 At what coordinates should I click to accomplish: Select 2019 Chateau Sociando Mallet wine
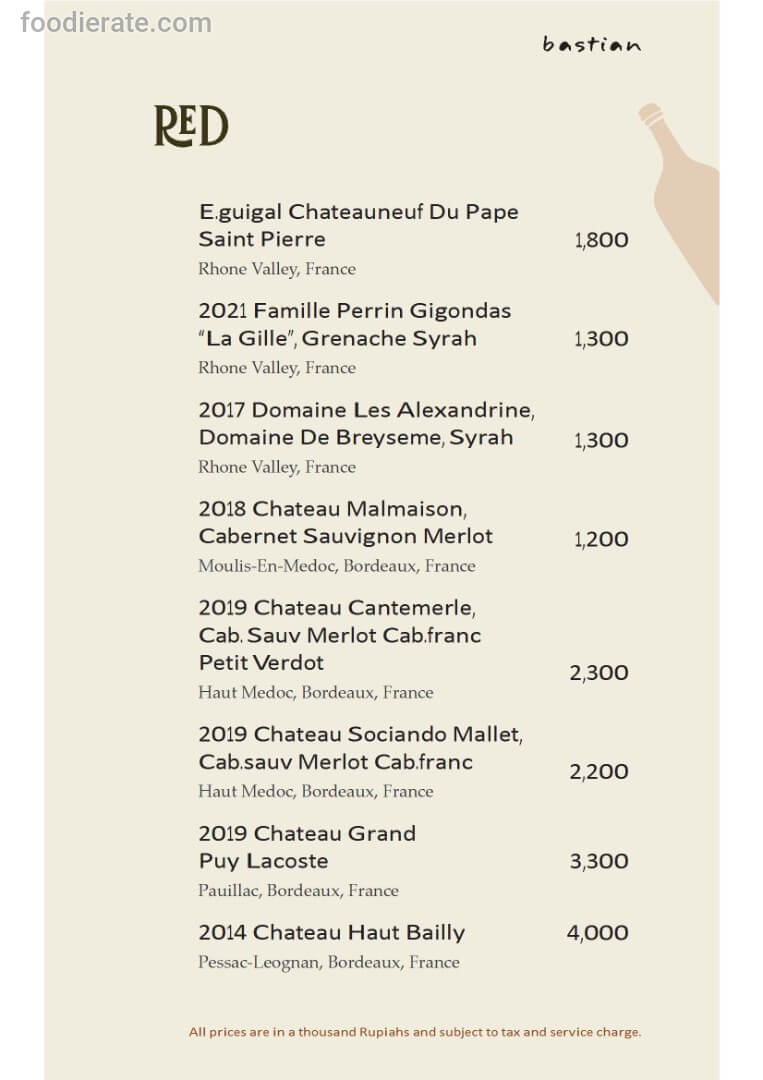[360, 748]
